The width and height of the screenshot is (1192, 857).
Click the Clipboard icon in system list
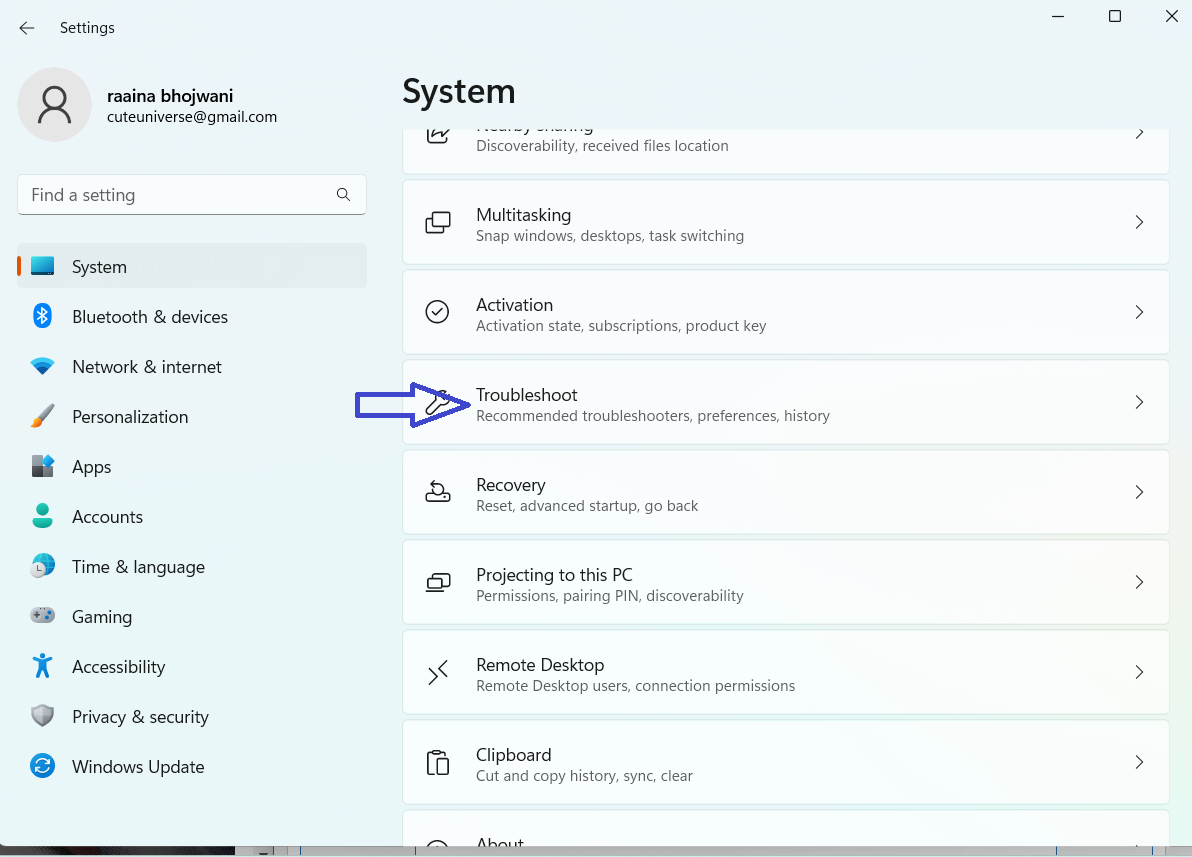(438, 763)
